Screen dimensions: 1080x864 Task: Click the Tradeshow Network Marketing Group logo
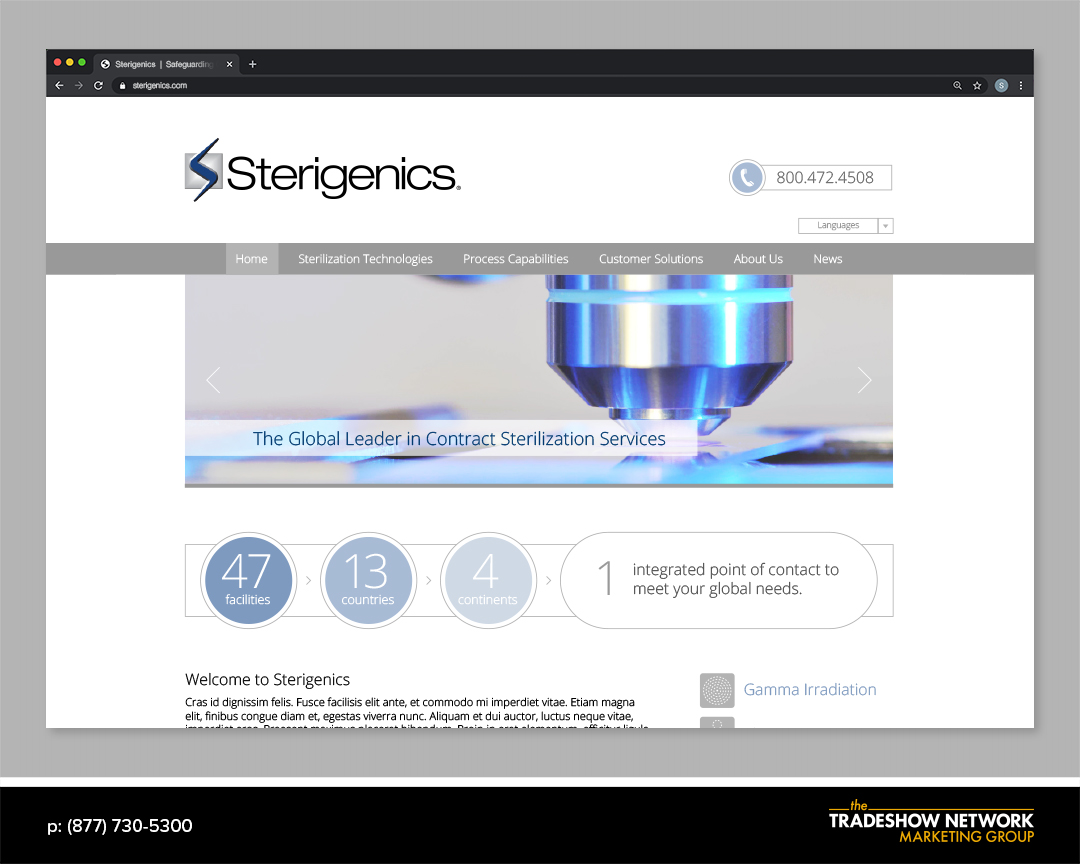pyautogui.click(x=931, y=822)
